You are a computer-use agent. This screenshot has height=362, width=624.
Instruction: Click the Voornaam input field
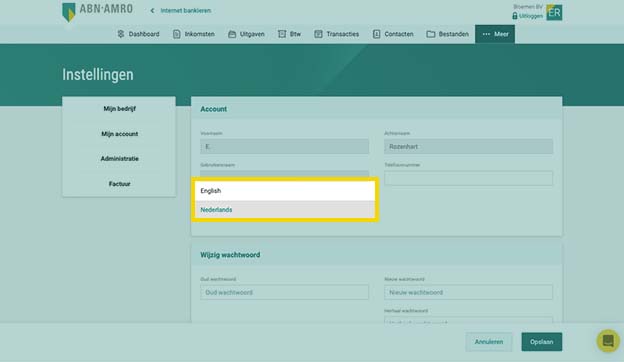click(285, 146)
